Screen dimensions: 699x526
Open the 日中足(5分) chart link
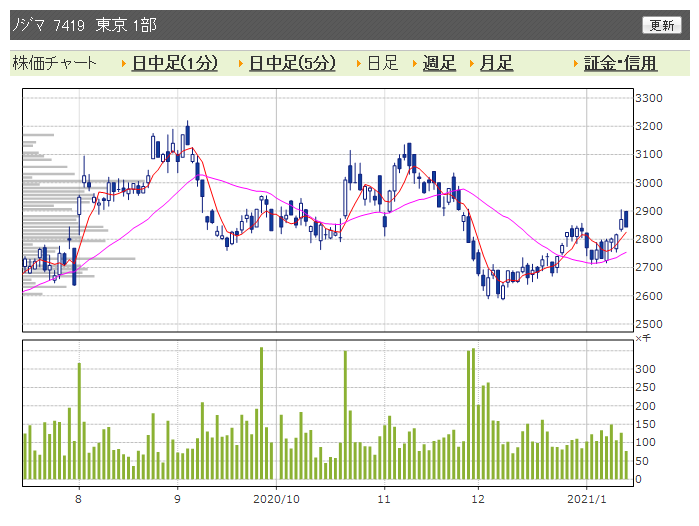coord(292,63)
